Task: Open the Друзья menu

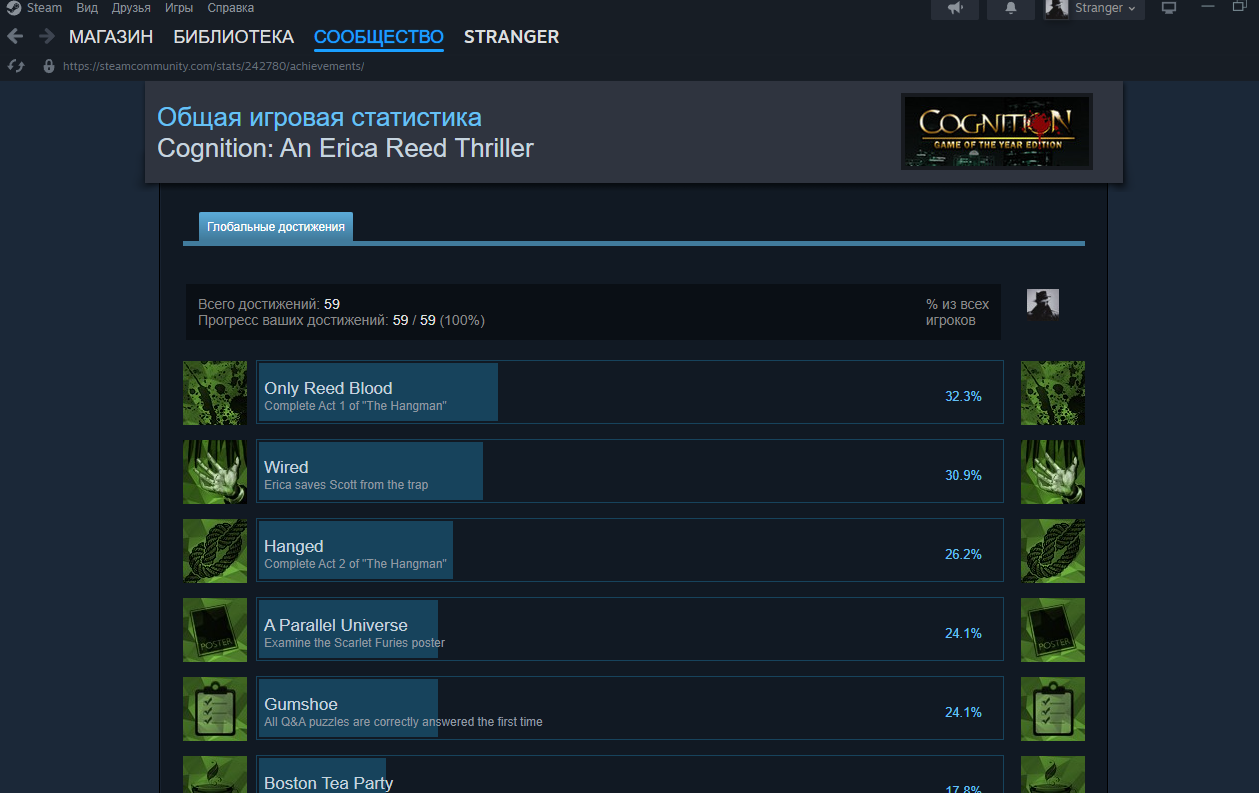Action: tap(131, 8)
